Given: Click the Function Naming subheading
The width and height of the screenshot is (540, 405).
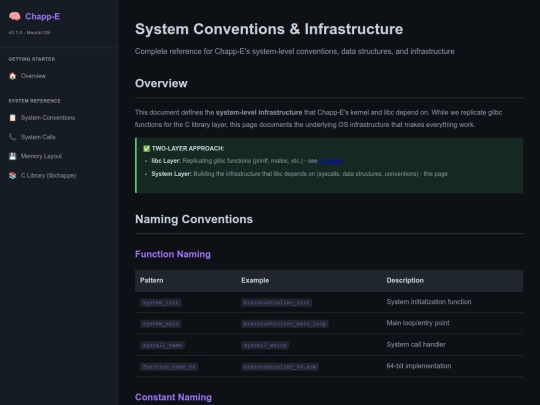Looking at the screenshot, I should click(x=173, y=254).
